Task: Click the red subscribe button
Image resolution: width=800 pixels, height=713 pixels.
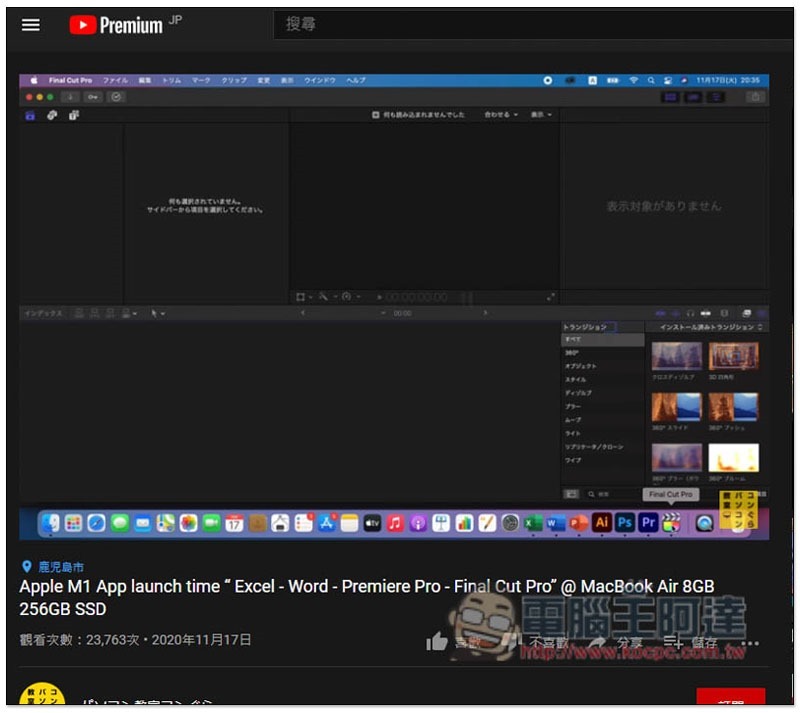Action: point(730,697)
